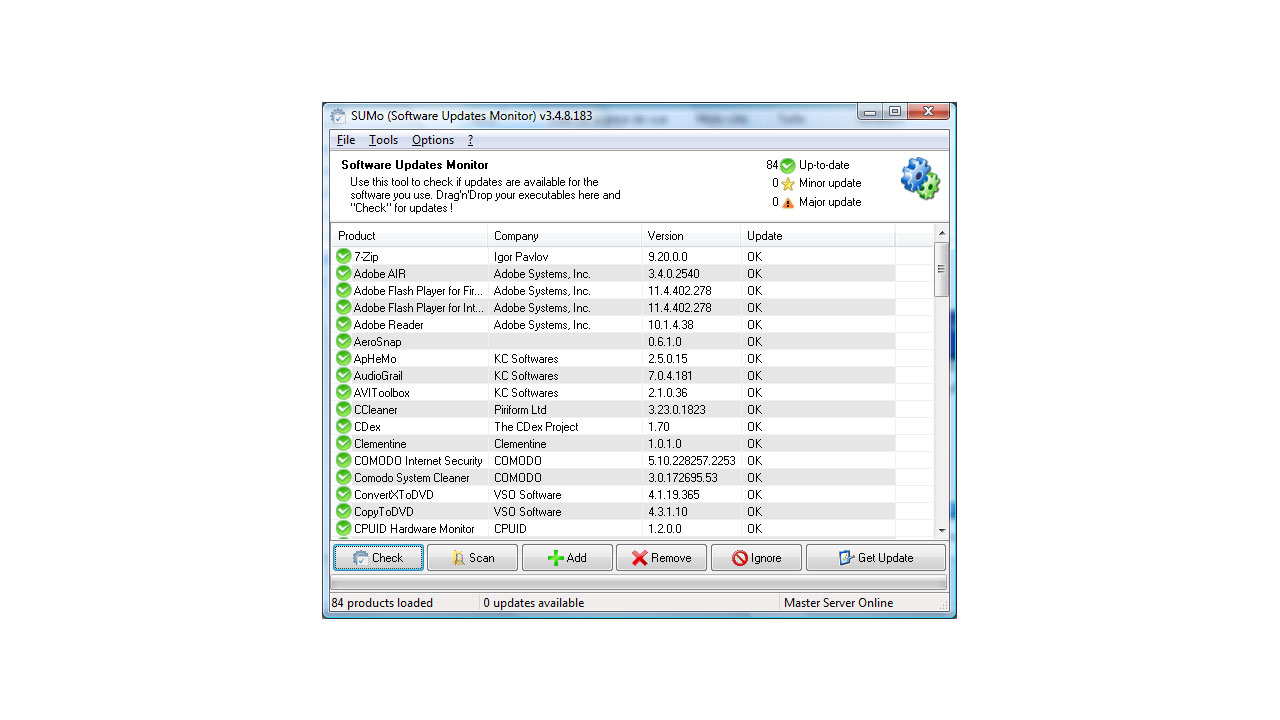Viewport: 1280px width, 720px height.
Task: Sort list by Product column header
Action: pyautogui.click(x=410, y=236)
